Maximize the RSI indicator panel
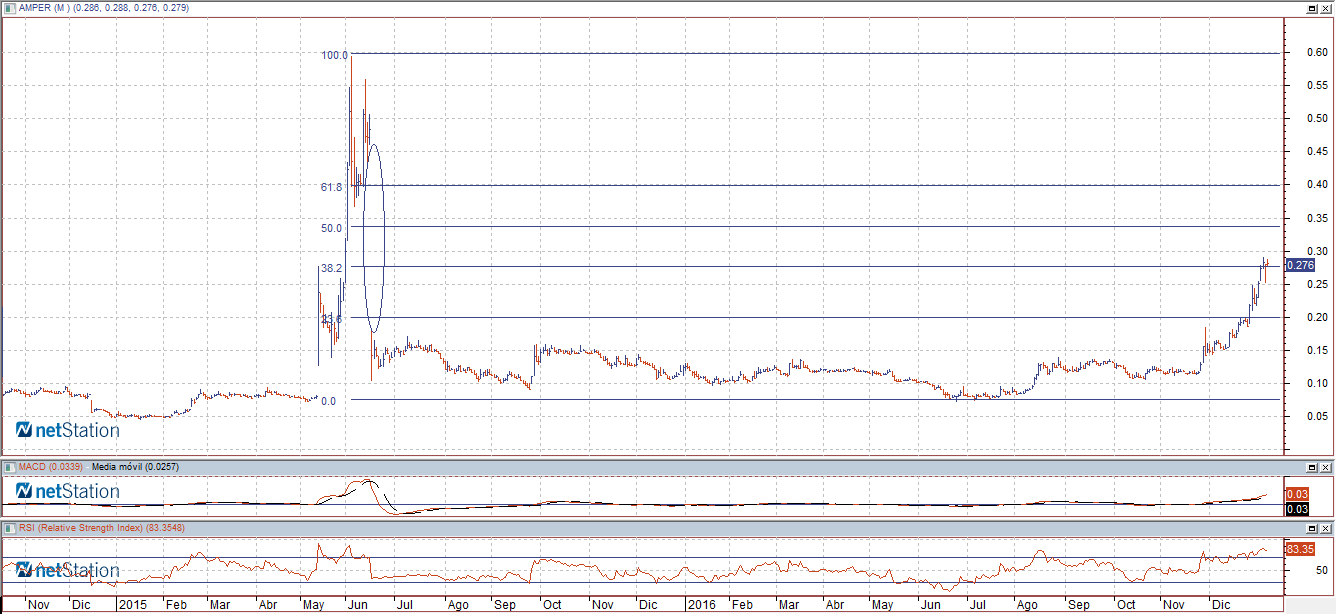The width and height of the screenshot is (1336, 614). (x=1311, y=527)
